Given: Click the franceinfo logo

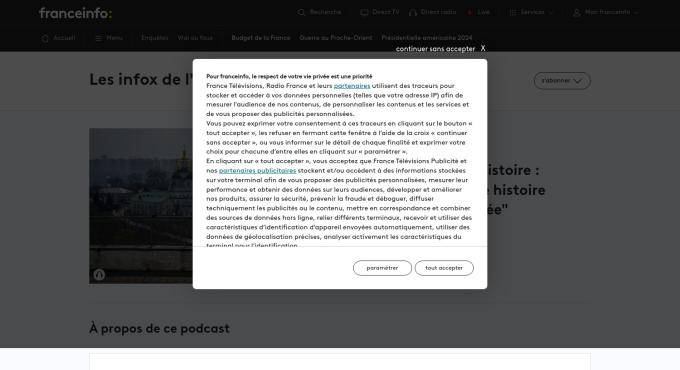Looking at the screenshot, I should point(75,13).
